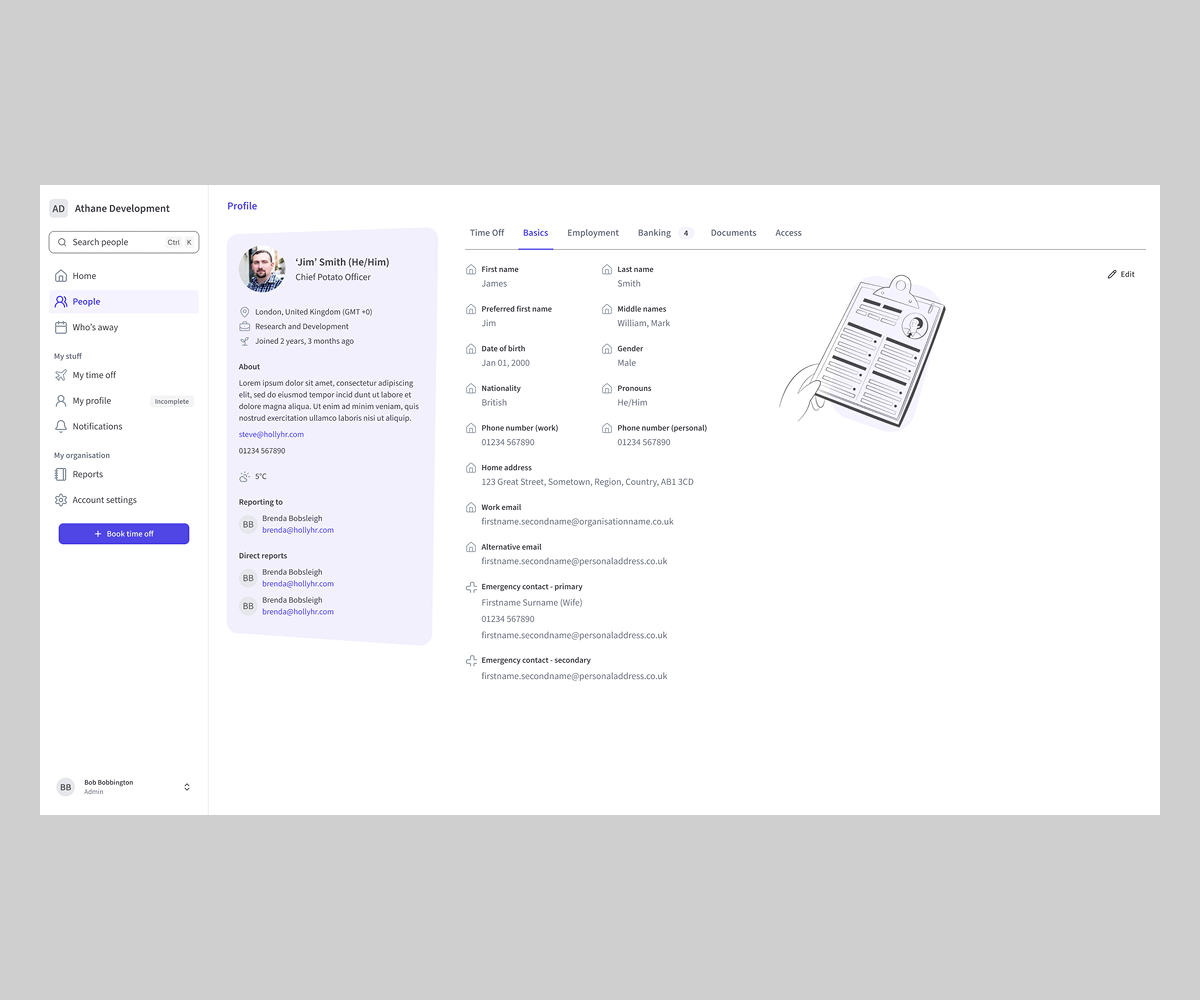Screen dimensions: 1200x1000
Task: Open the Documents tab
Action: [733, 233]
